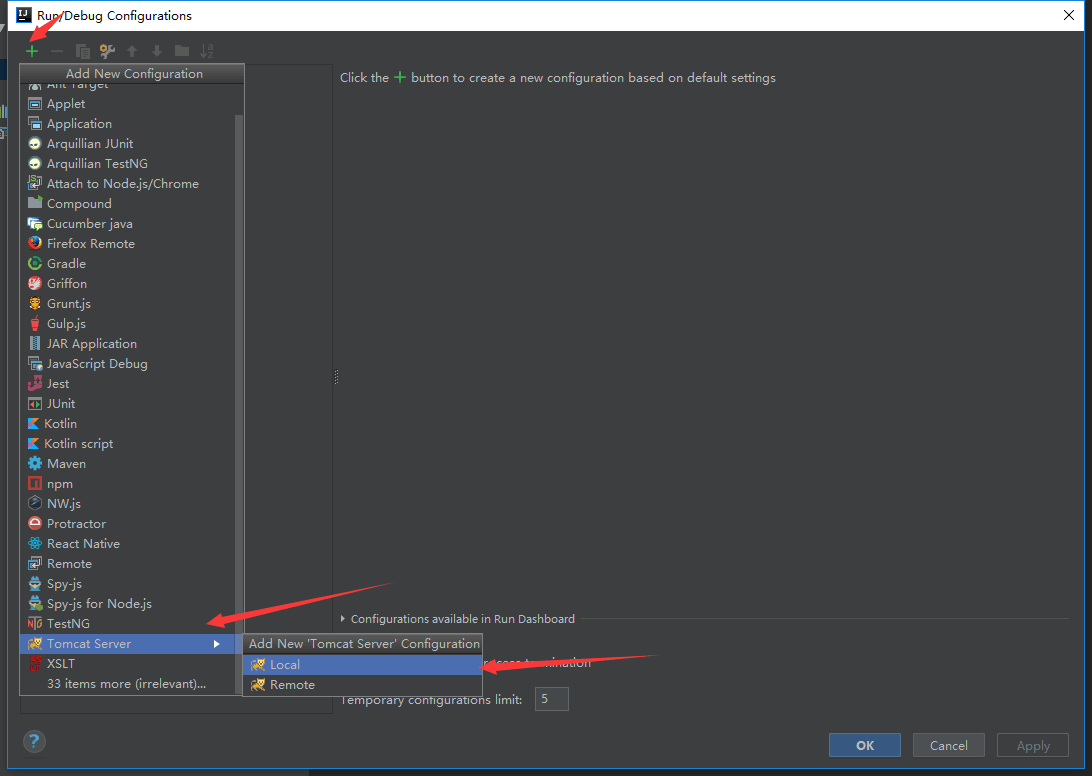Click the Apply button
Image resolution: width=1092 pixels, height=776 pixels.
(1033, 745)
